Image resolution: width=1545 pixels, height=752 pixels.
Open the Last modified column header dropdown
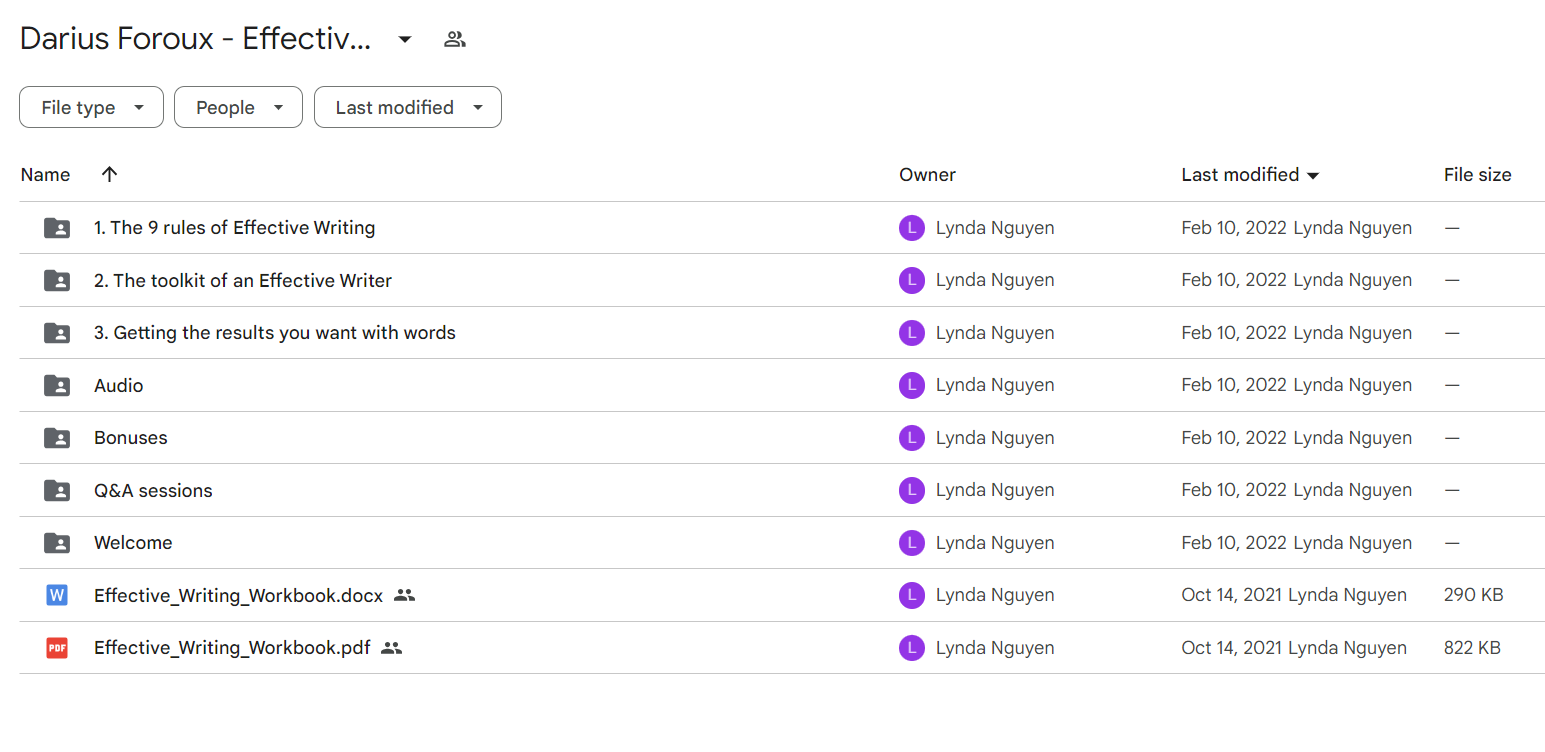tap(1250, 175)
